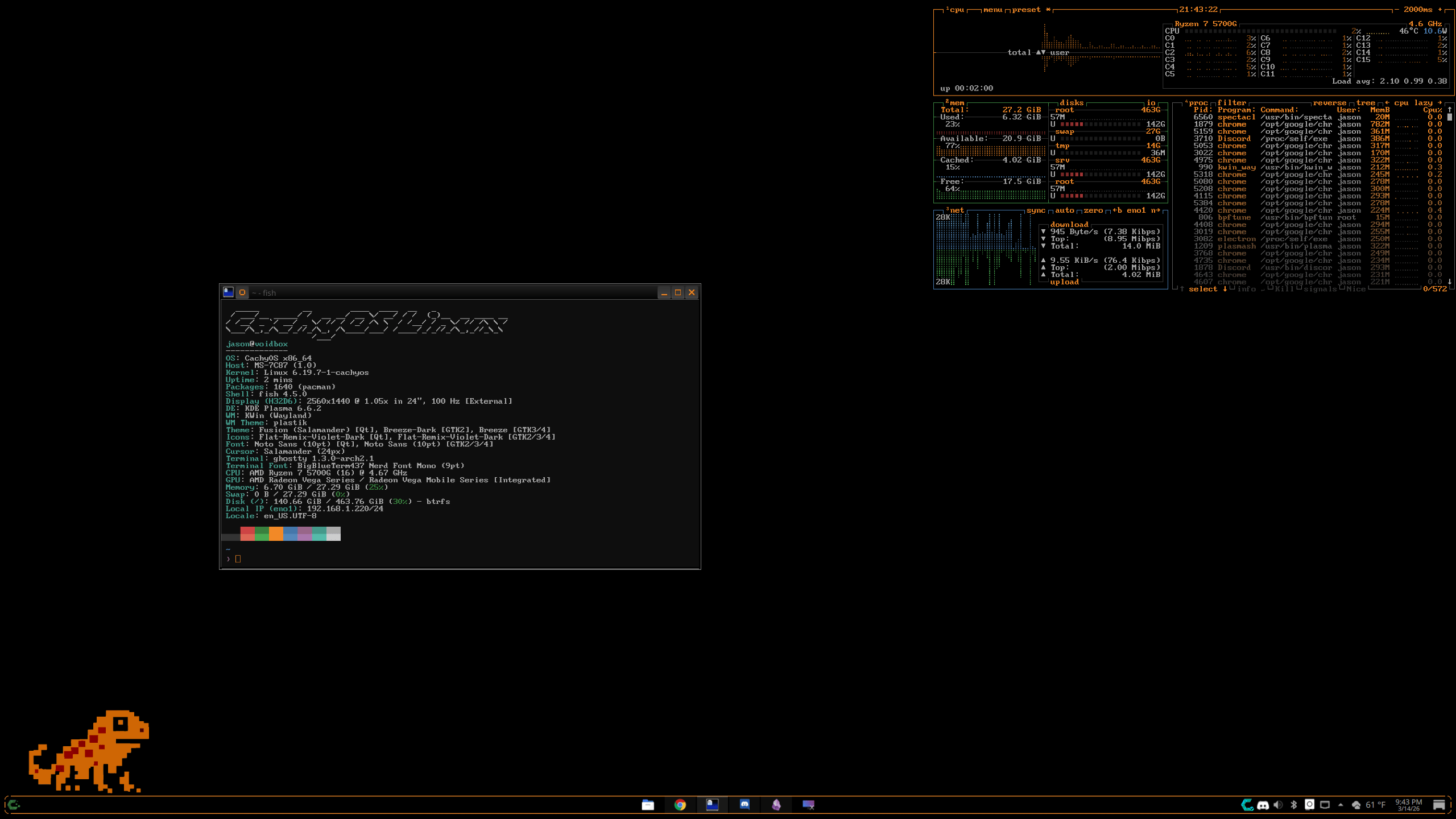This screenshot has width=1456, height=819.
Task: Click the Bluetooth tray icon
Action: 1293,804
